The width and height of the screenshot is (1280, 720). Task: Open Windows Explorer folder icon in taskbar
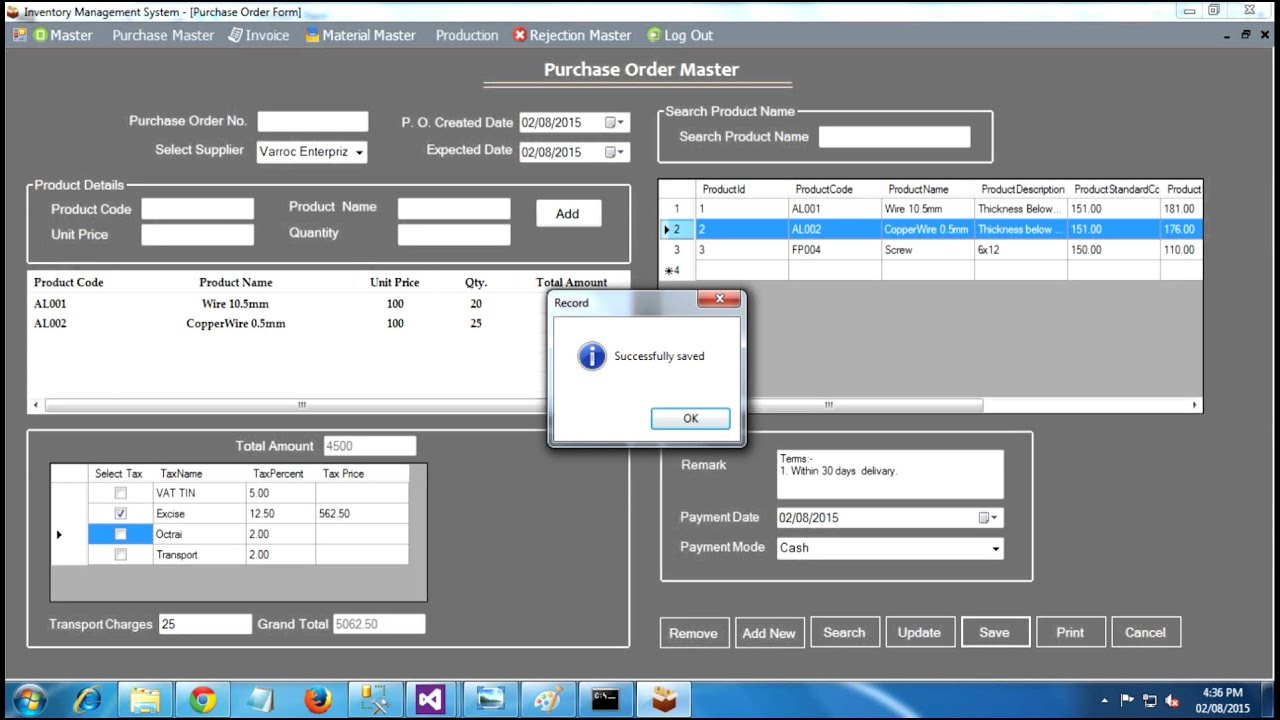[x=145, y=700]
